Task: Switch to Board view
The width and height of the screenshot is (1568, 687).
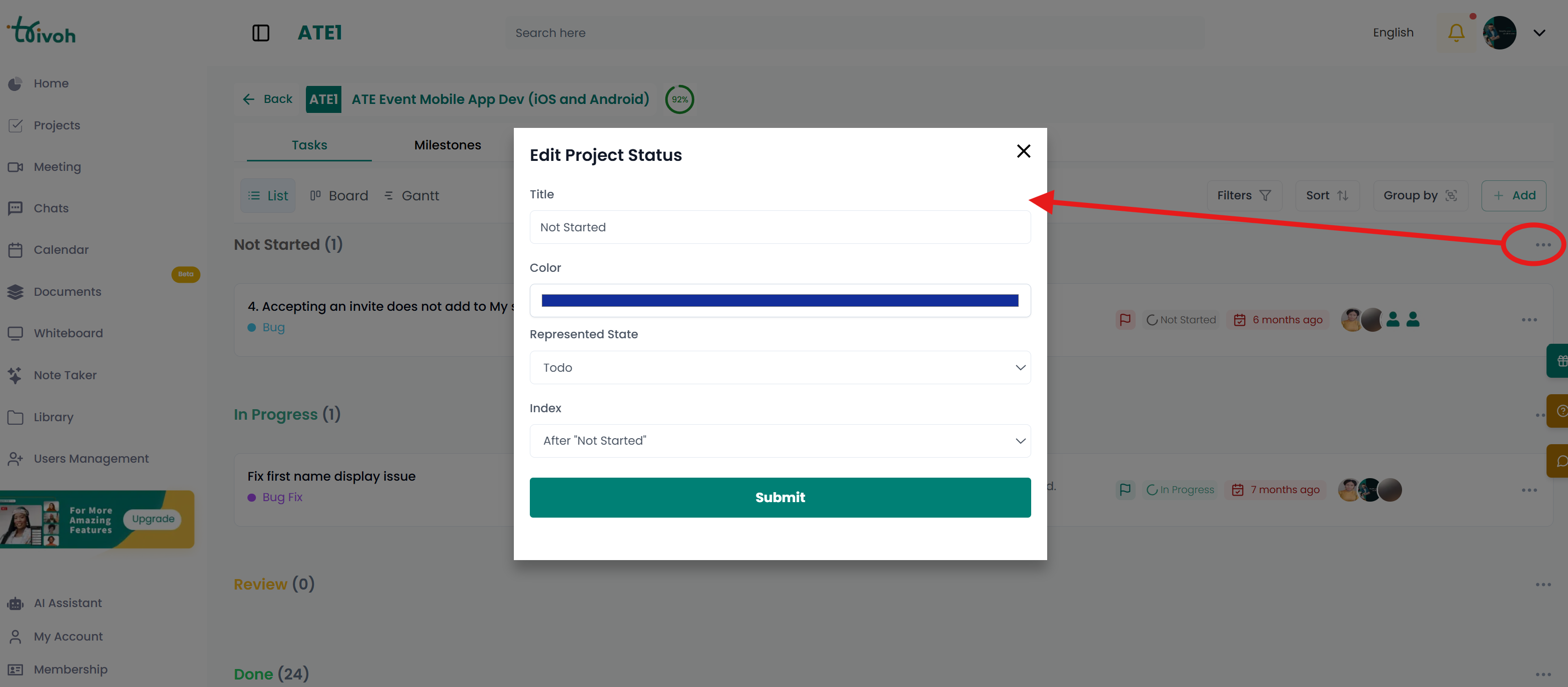Action: coord(339,195)
